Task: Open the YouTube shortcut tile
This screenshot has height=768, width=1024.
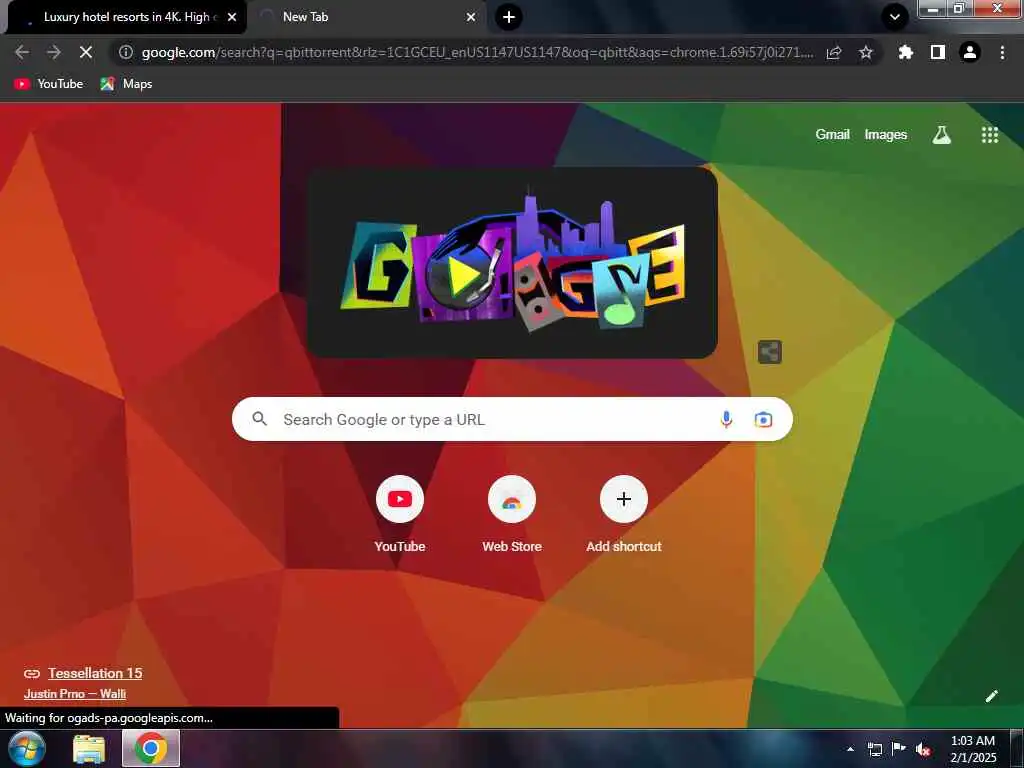Action: pyautogui.click(x=400, y=515)
